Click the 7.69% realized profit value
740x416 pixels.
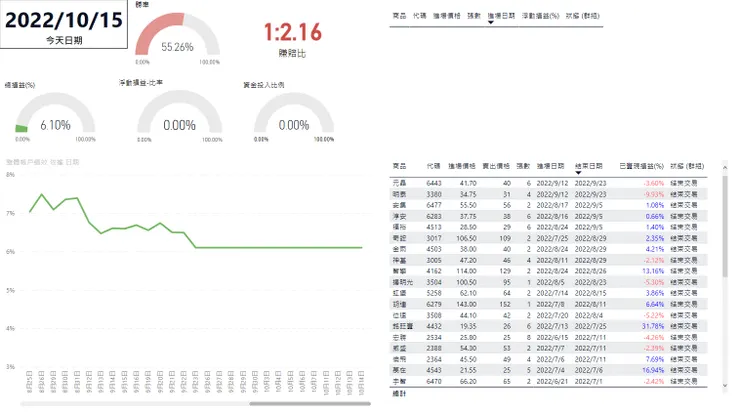click(x=655, y=359)
